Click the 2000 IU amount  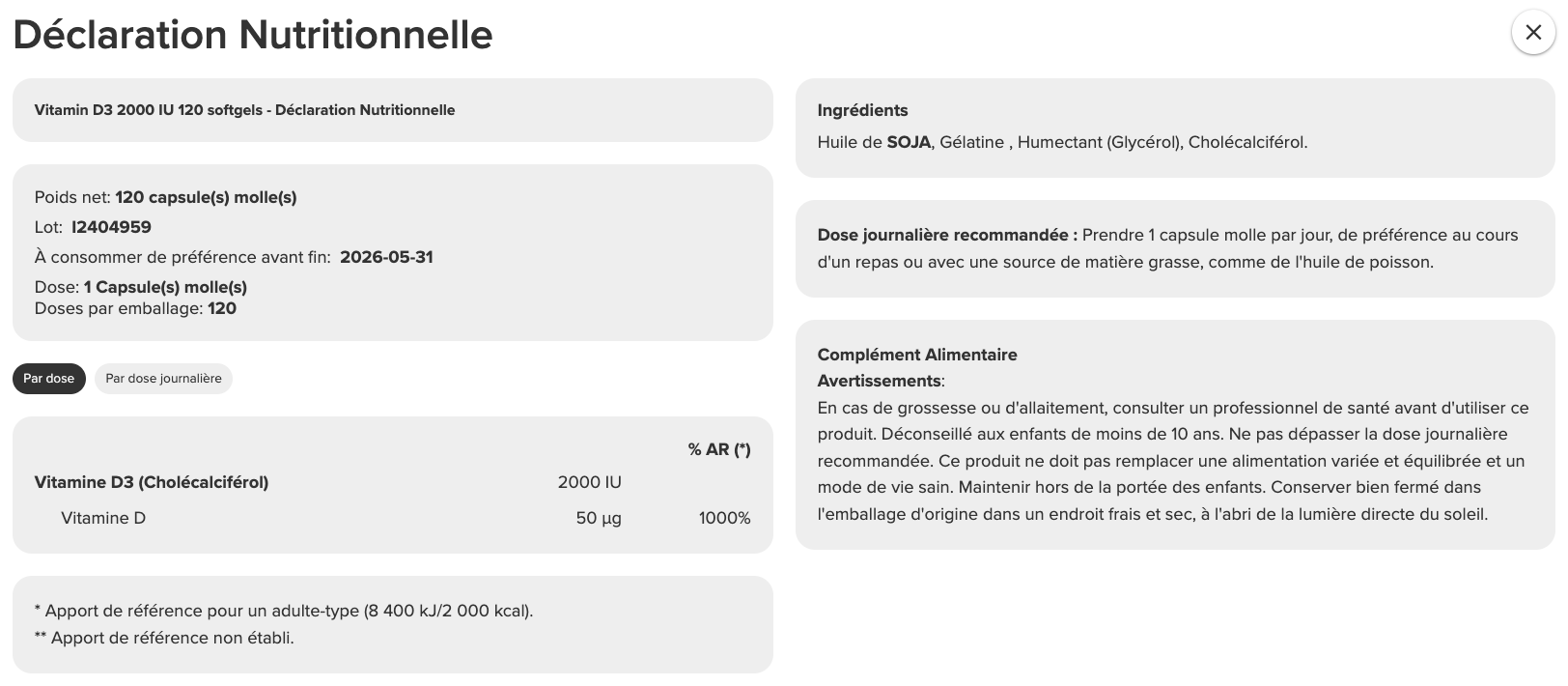coord(589,482)
